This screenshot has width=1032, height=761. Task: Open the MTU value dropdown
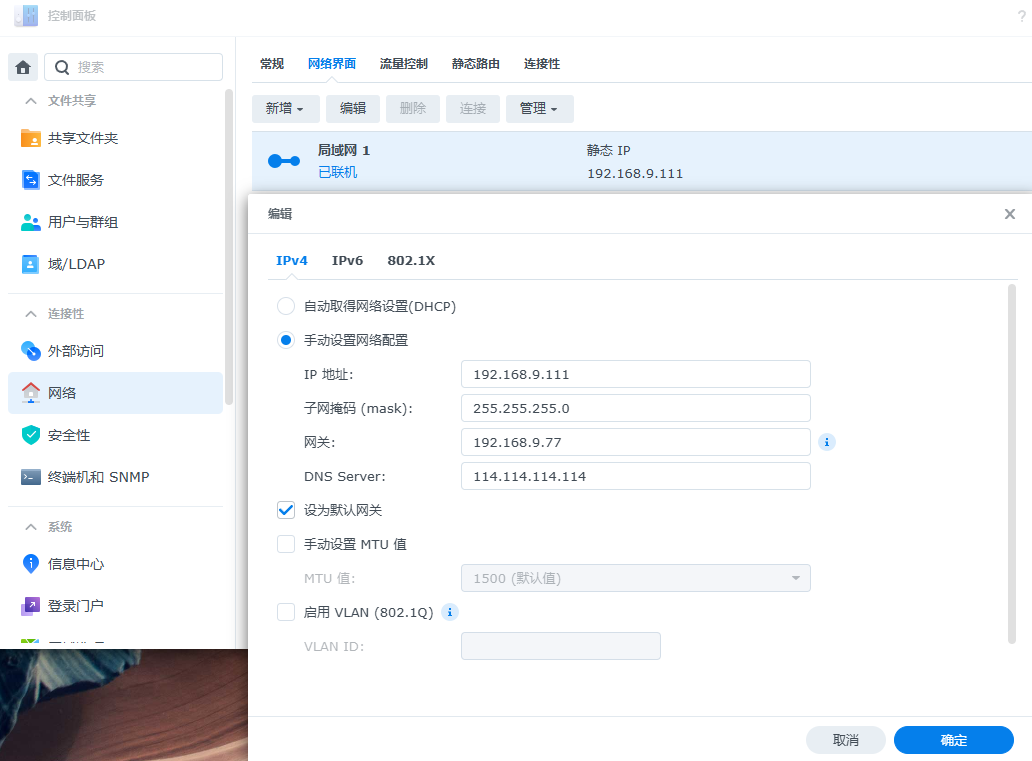pyautogui.click(x=636, y=578)
